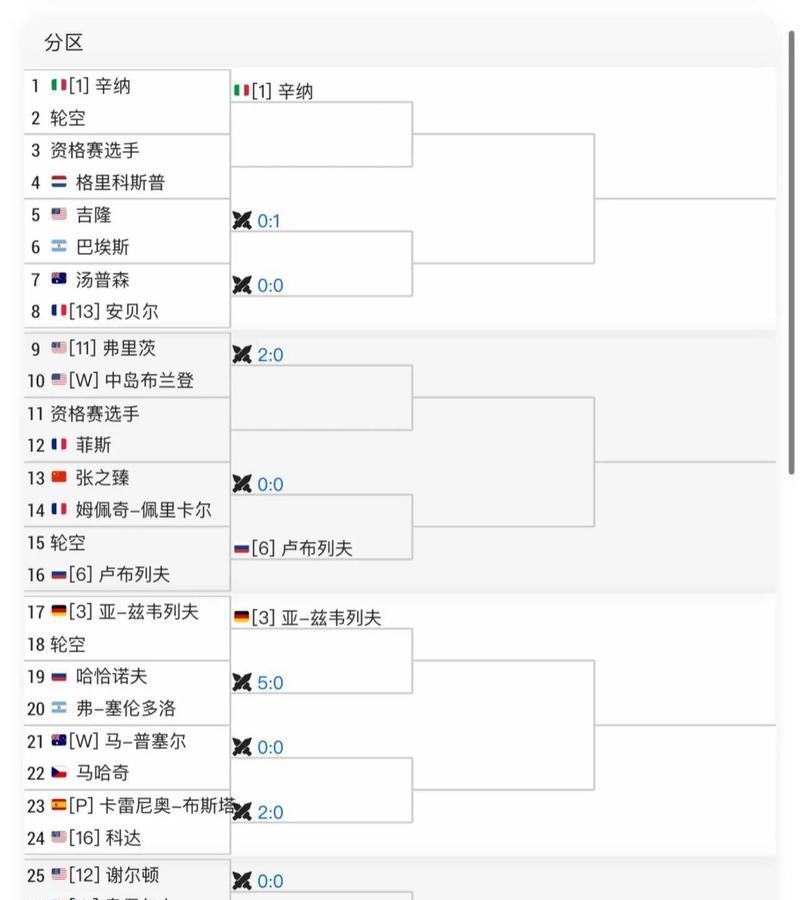This screenshot has width=800, height=900.
Task: Open the 0:0 score for 马-普塞尔 match
Action: coord(270,747)
